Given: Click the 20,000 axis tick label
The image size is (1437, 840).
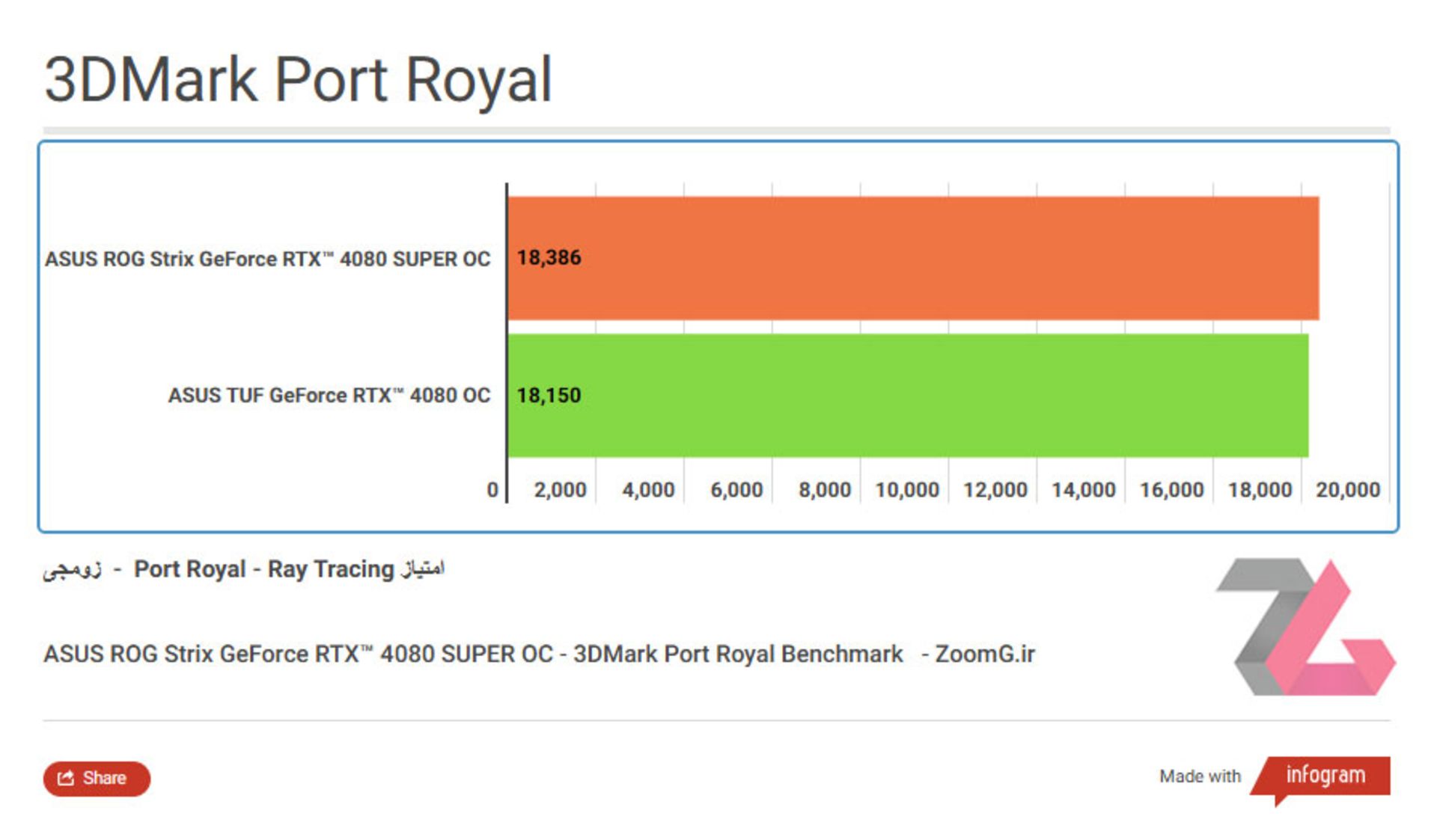Looking at the screenshot, I should click(1348, 490).
